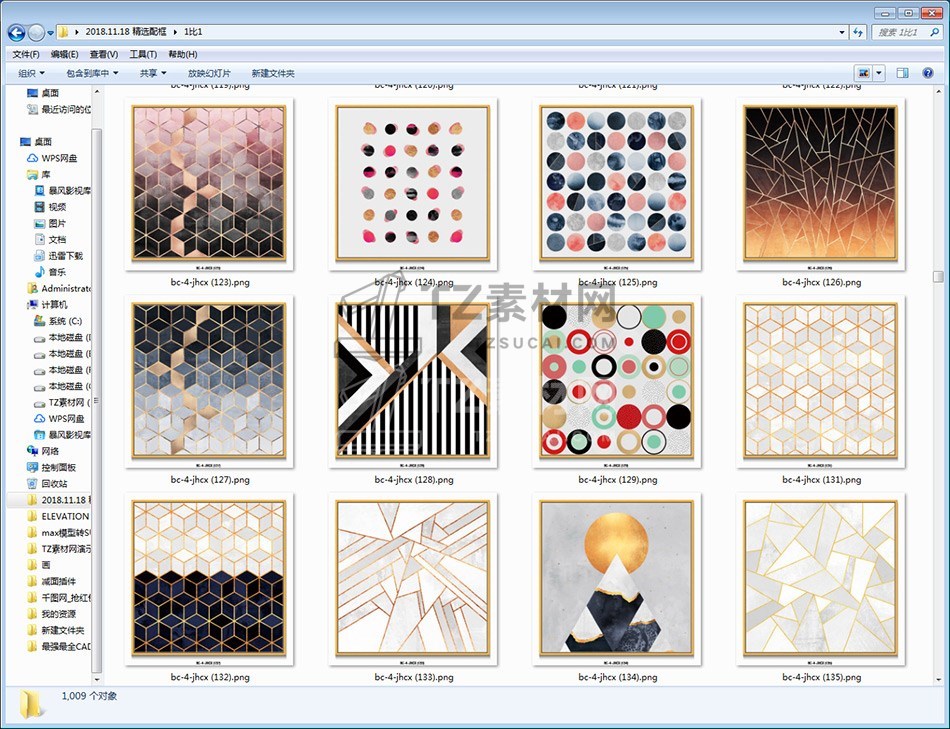Viewport: 950px width, 729px height.
Task: Select thumbnail bc-4-jhcx (134).png
Action: point(617,577)
